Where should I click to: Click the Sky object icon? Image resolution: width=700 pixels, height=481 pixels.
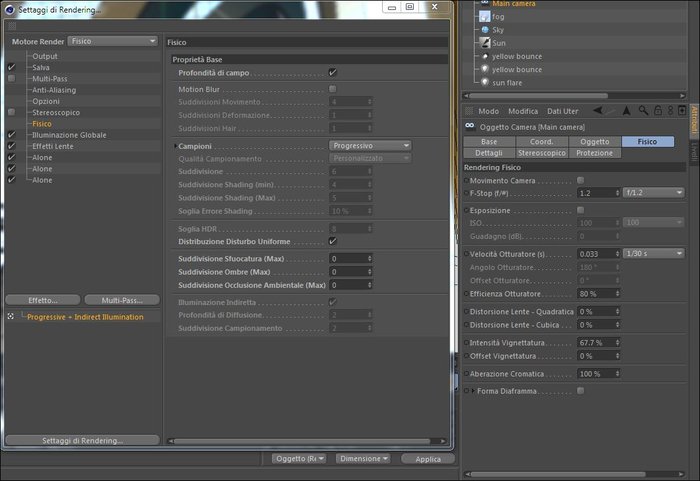coord(485,29)
